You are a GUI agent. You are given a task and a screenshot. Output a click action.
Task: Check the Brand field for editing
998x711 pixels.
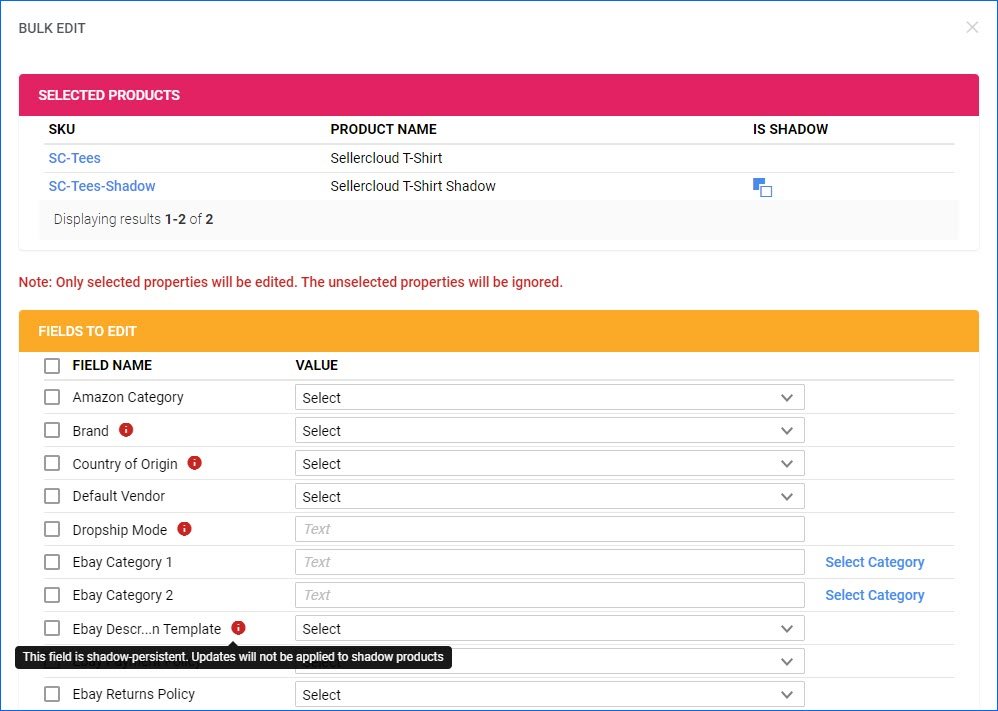[x=51, y=430]
